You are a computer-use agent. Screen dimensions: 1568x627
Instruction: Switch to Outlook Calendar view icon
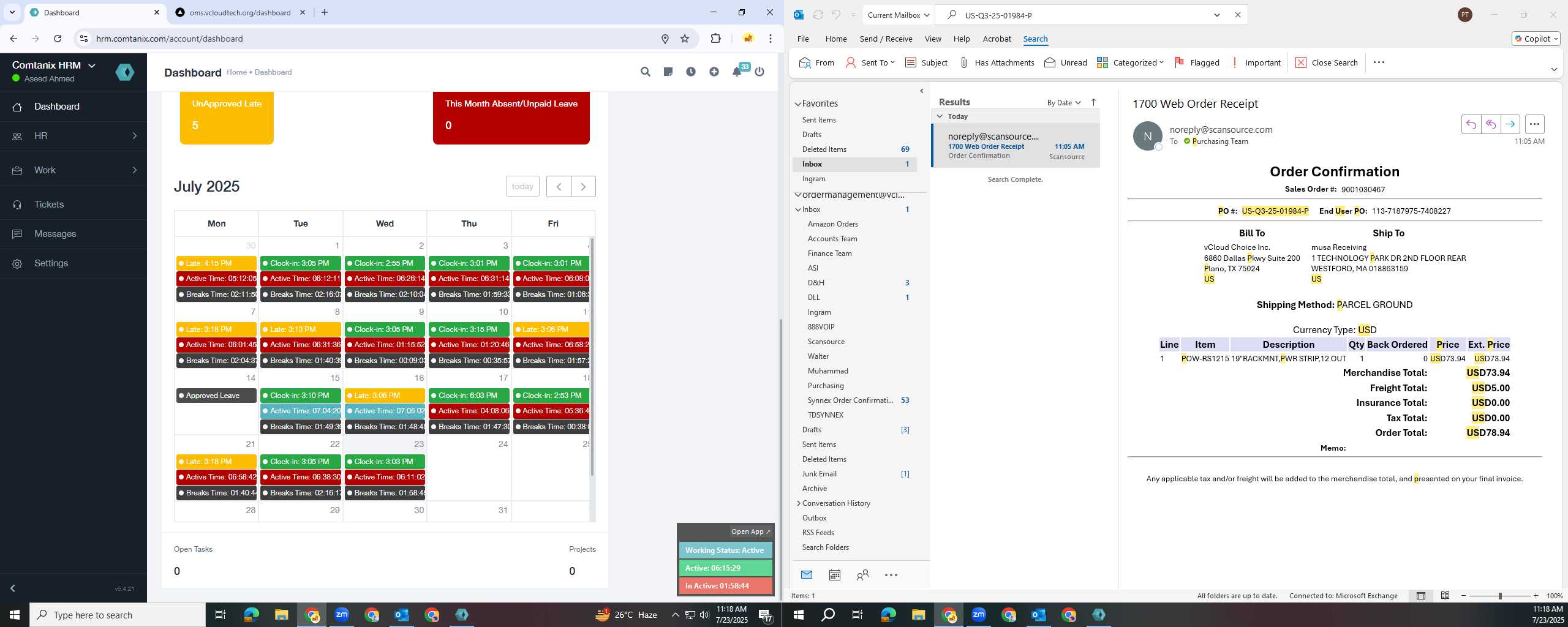834,575
